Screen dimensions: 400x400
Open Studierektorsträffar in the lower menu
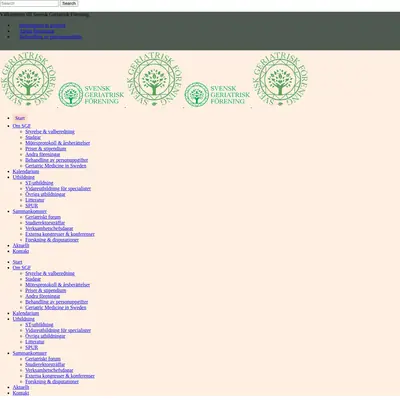click(x=45, y=364)
